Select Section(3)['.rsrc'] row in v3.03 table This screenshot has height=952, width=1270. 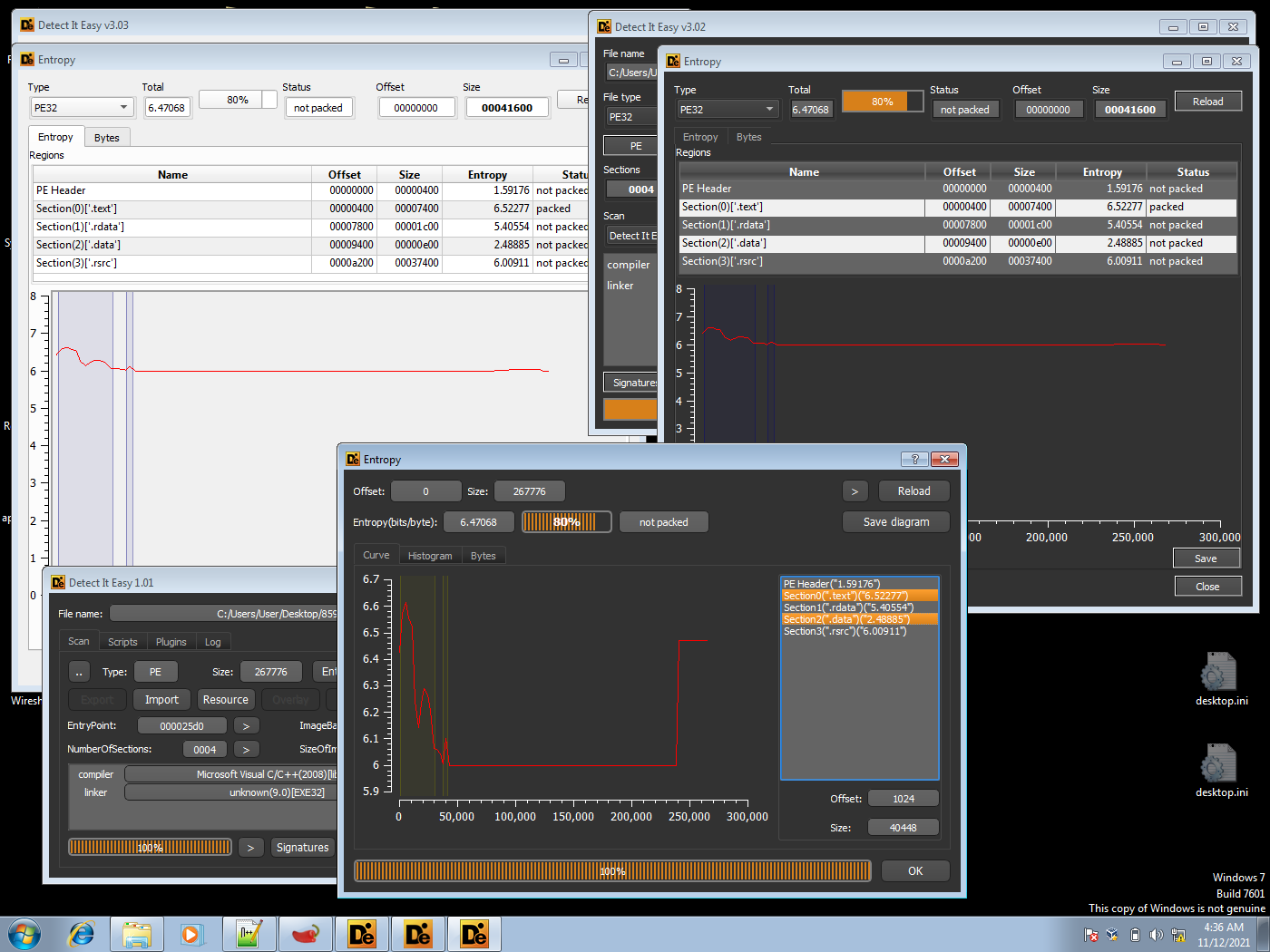310,263
